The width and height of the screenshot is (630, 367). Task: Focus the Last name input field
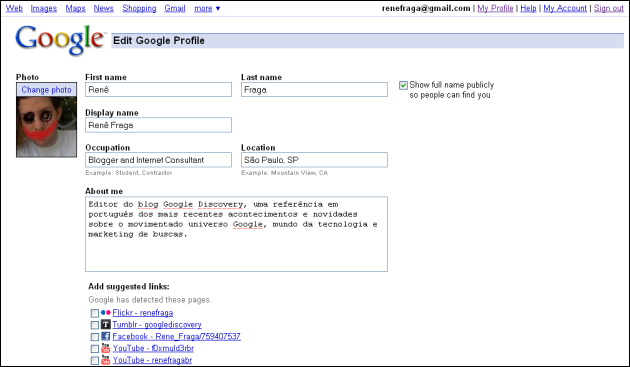click(x=314, y=90)
